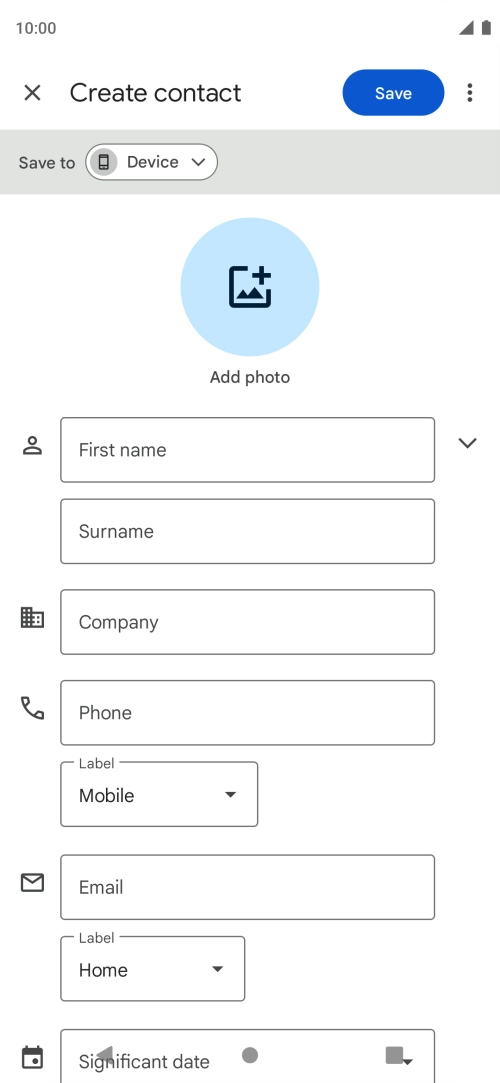Tap the Save to label text
This screenshot has width=500, height=1083.
coord(46,163)
